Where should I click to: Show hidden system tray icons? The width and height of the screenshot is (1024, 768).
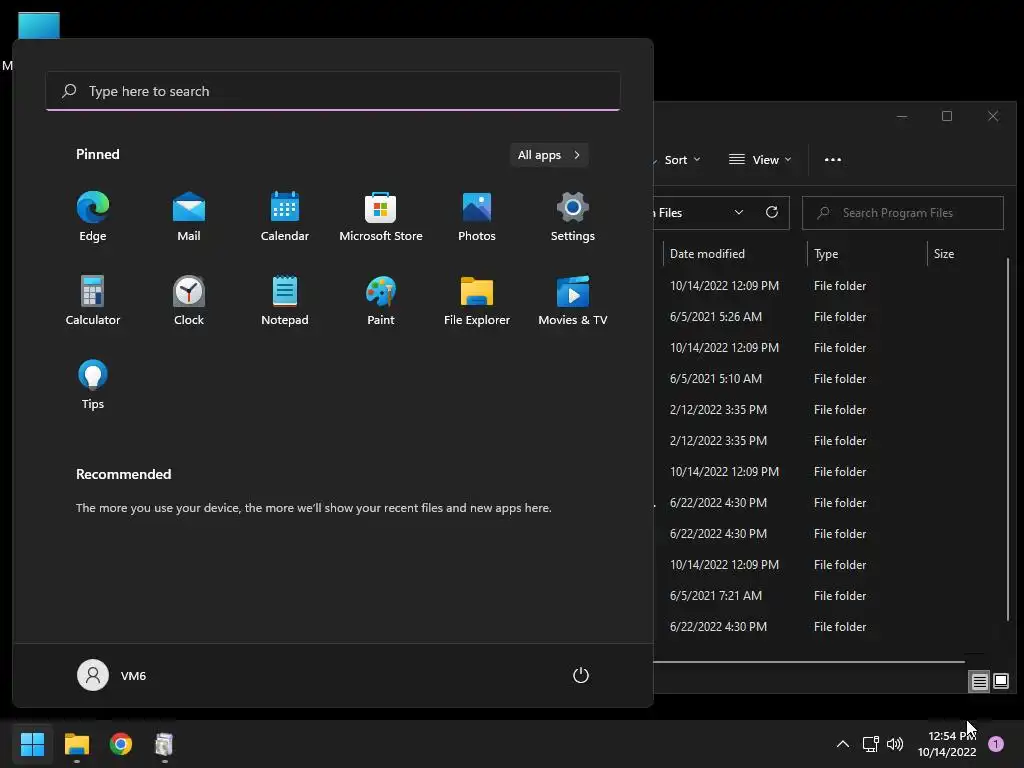(843, 744)
